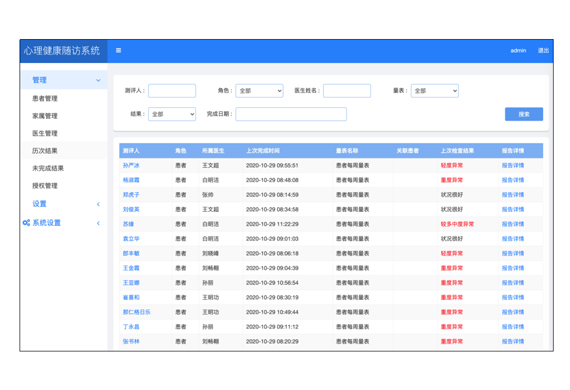The height and width of the screenshot is (390, 570).
Task: Open 授权管理 in the sidebar
Action: click(x=45, y=186)
